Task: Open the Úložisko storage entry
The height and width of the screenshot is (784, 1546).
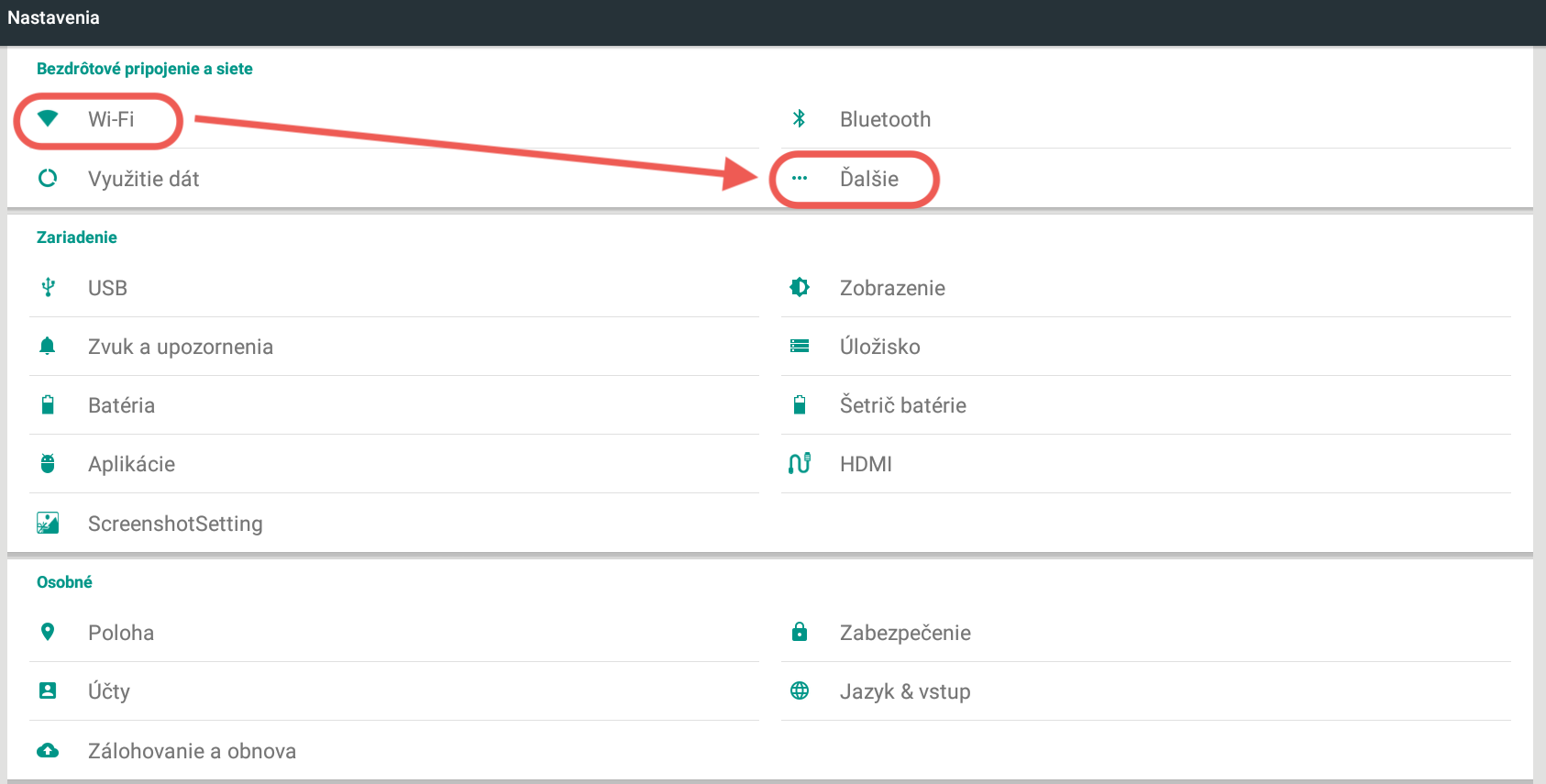Action: pos(879,347)
